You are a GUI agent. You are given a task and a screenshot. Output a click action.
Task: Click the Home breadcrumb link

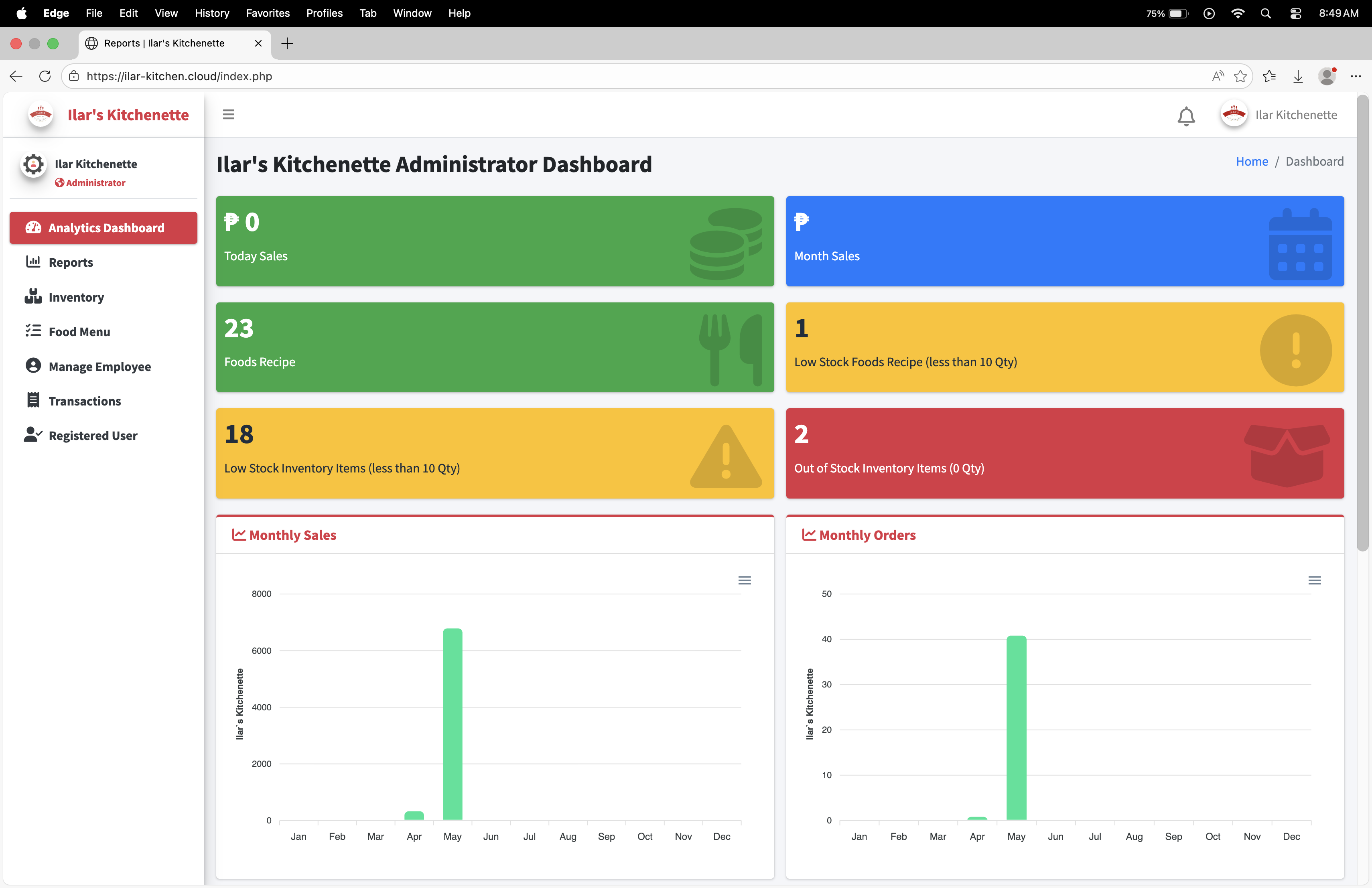coord(1252,161)
